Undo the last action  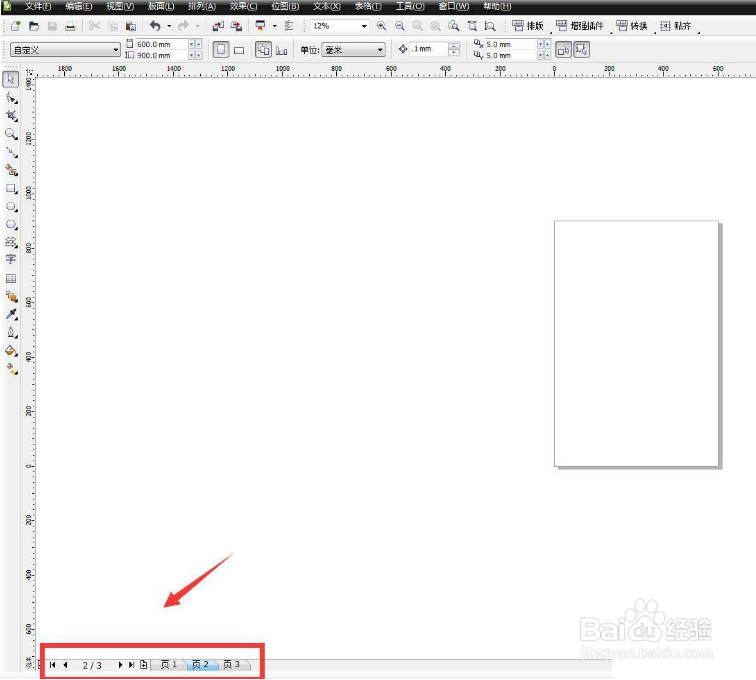pos(155,26)
